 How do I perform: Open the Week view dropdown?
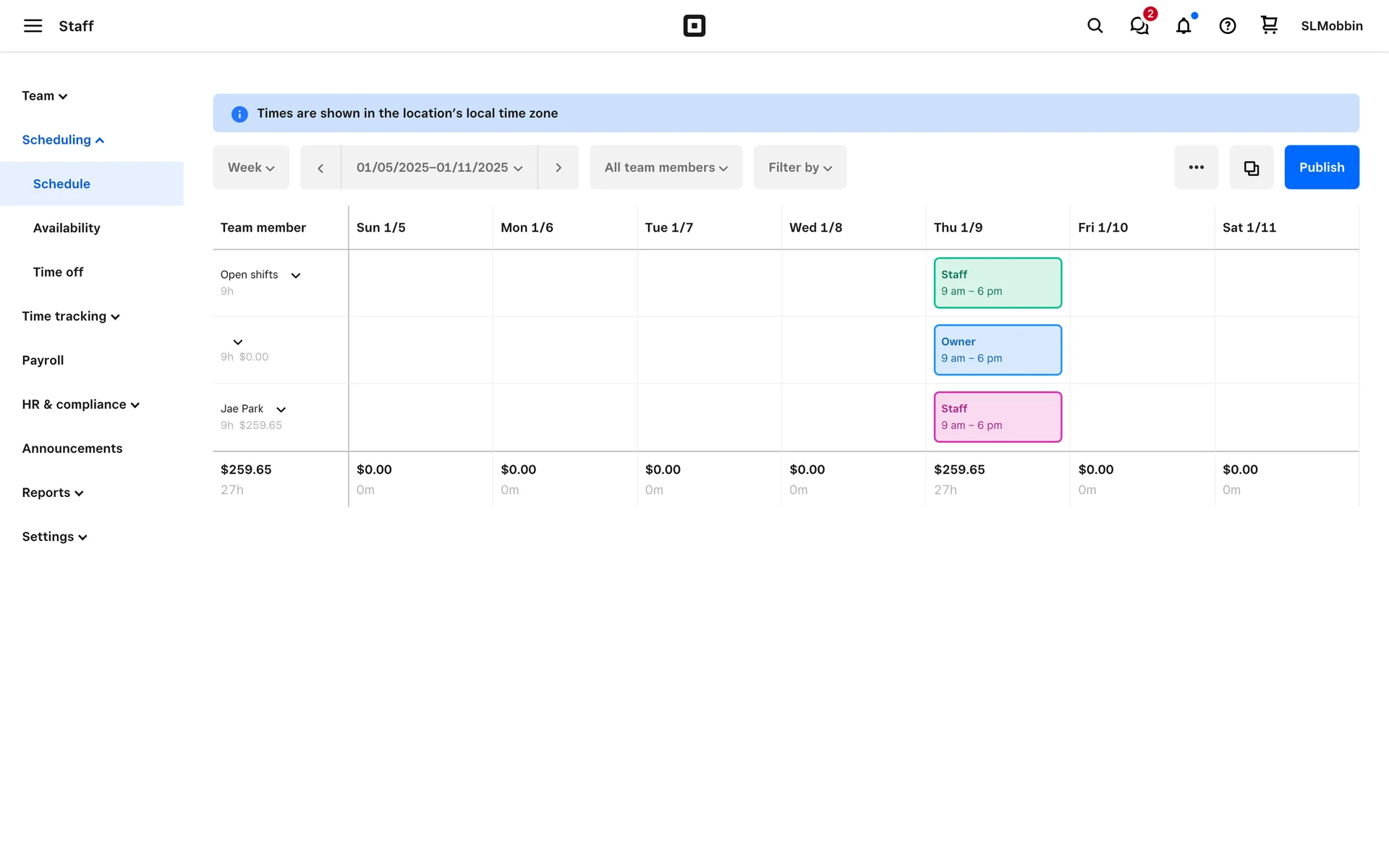251,168
